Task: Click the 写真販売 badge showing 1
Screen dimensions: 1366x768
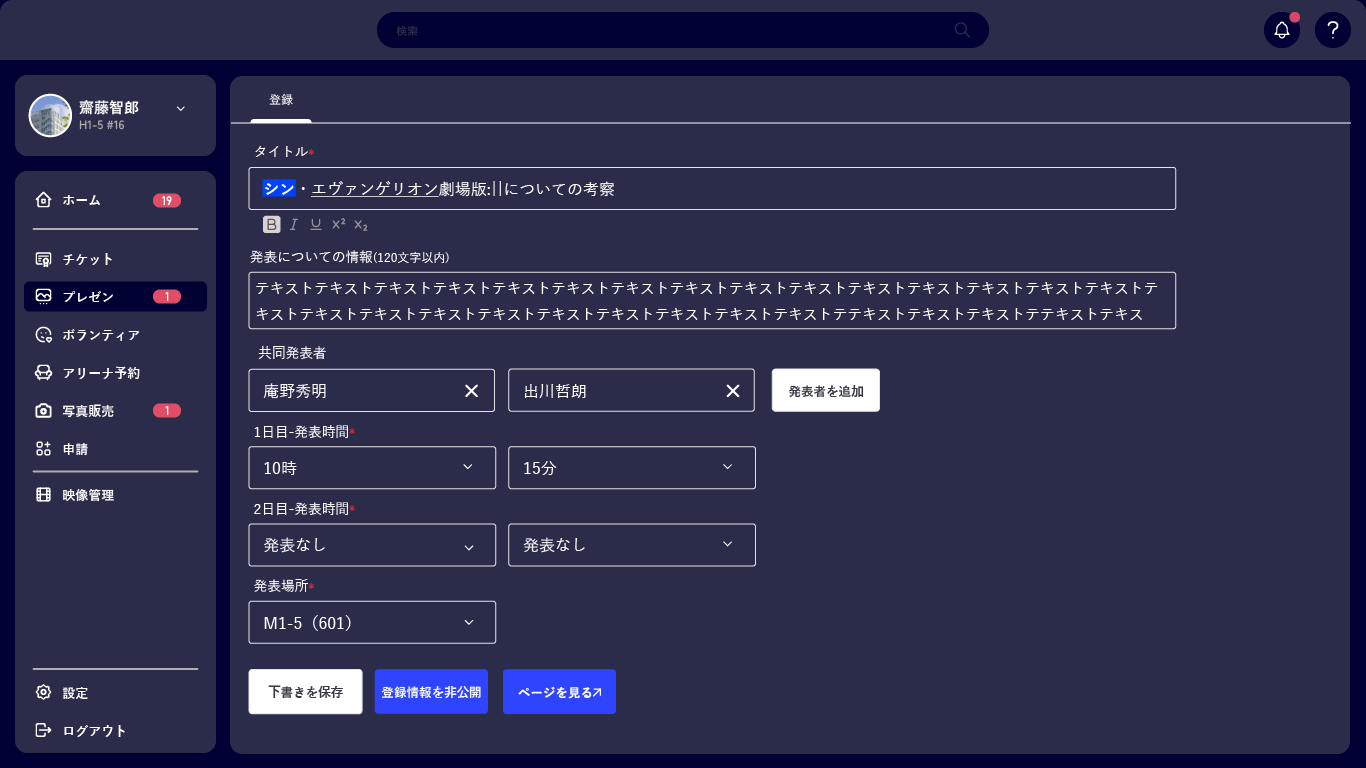Action: point(167,411)
